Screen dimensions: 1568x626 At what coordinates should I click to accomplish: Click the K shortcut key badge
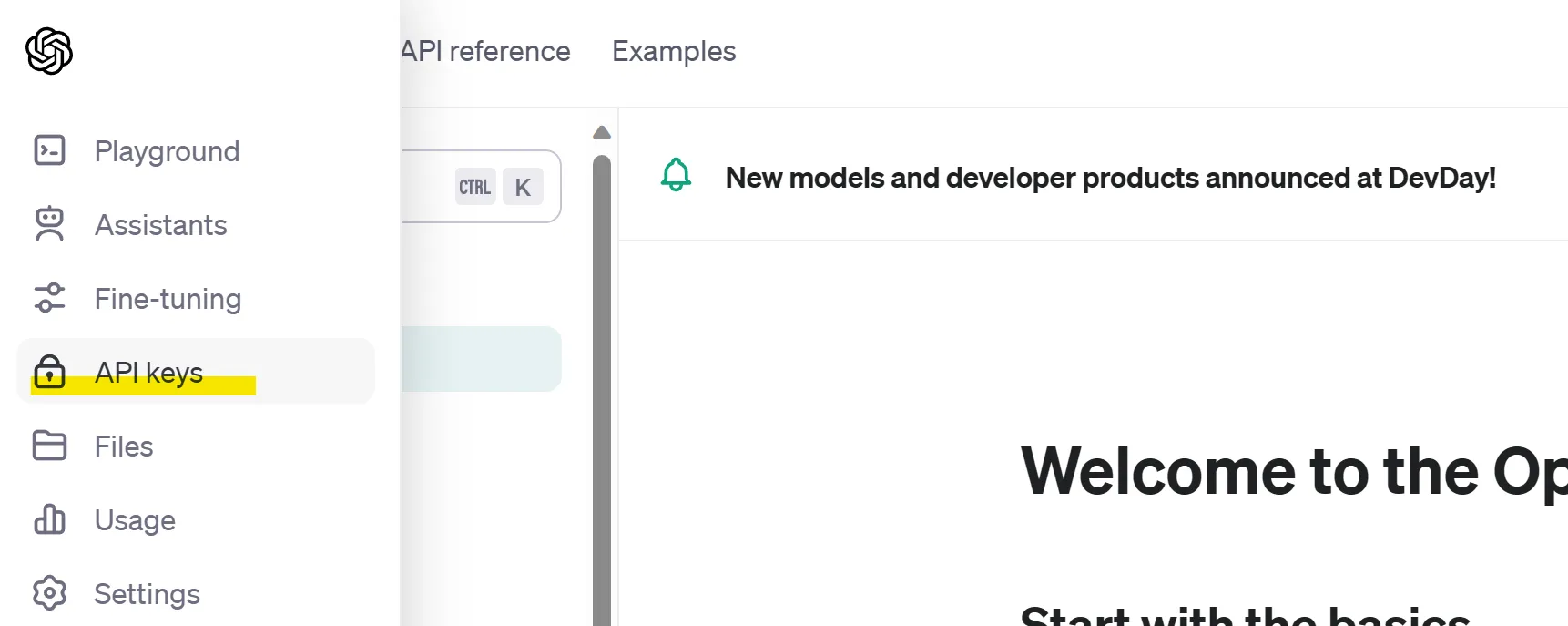pyautogui.click(x=523, y=187)
